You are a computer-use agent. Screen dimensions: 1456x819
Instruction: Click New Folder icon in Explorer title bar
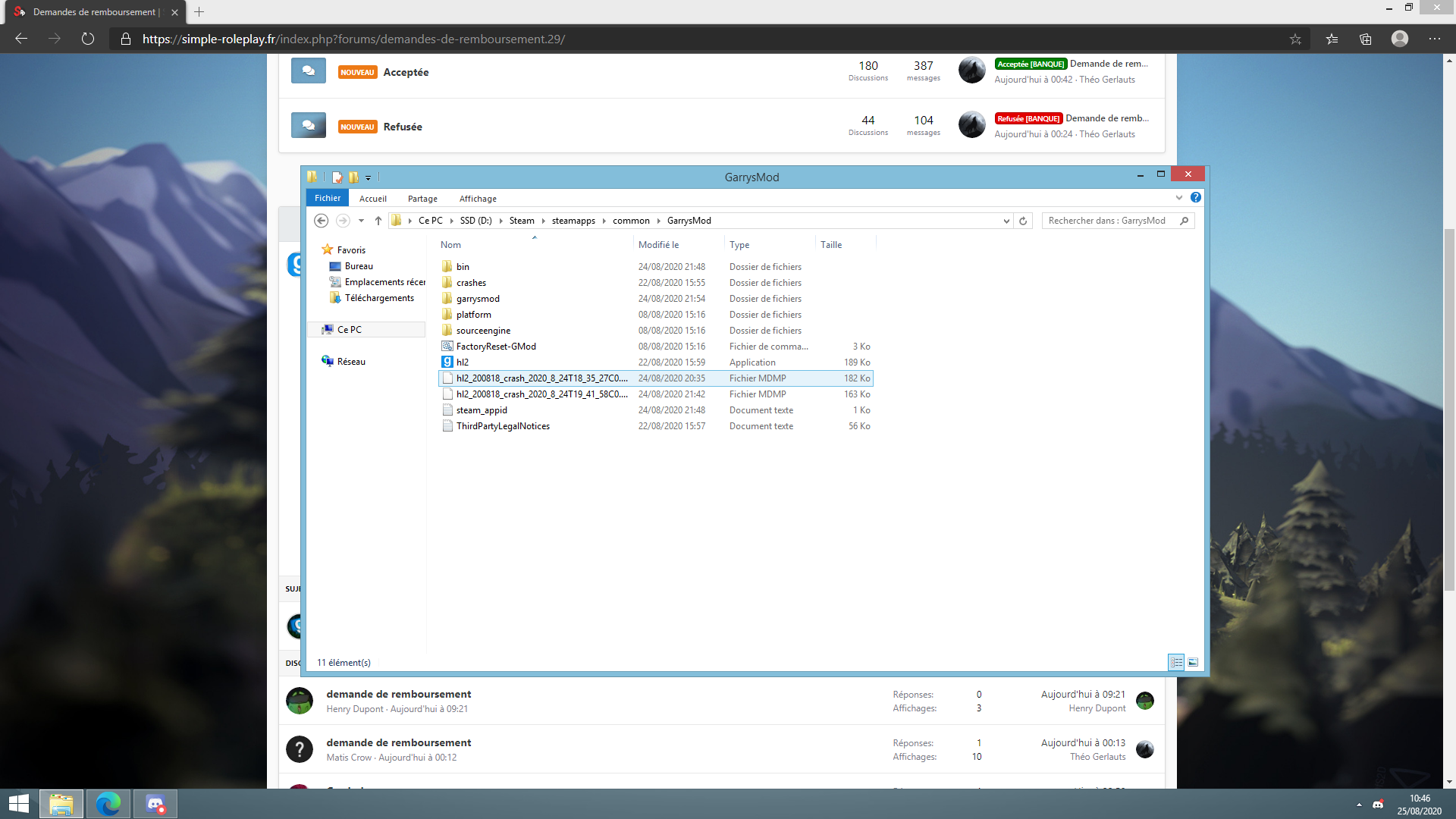tap(353, 177)
